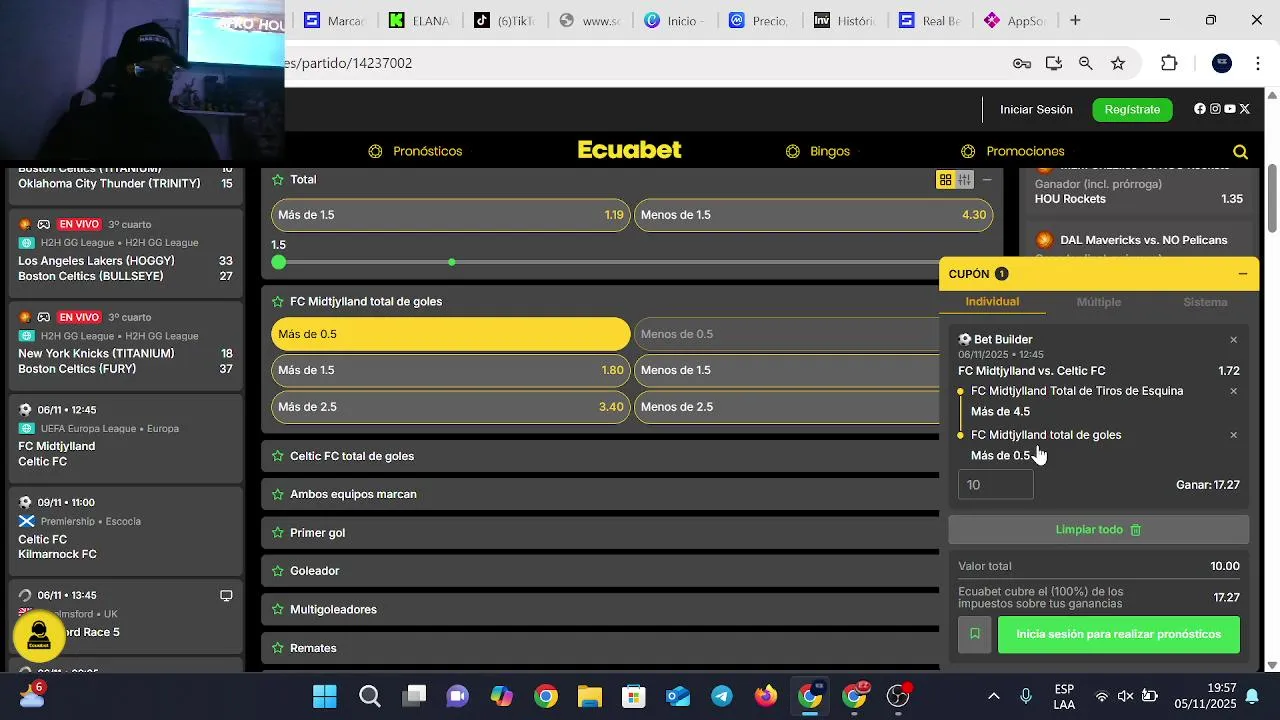Open Ecuabet Instagram page icon
Viewport: 1280px width, 720px height.
point(1215,109)
